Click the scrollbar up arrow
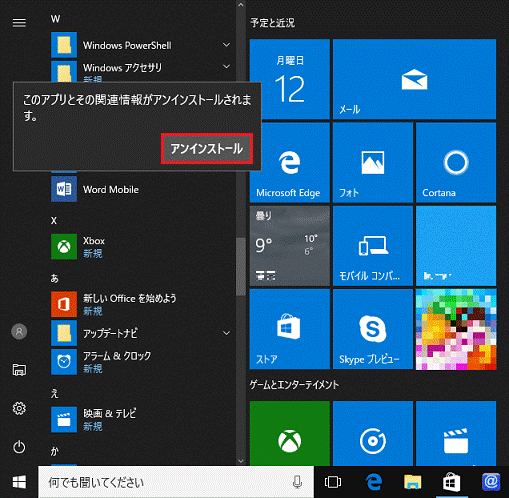 pos(240,5)
